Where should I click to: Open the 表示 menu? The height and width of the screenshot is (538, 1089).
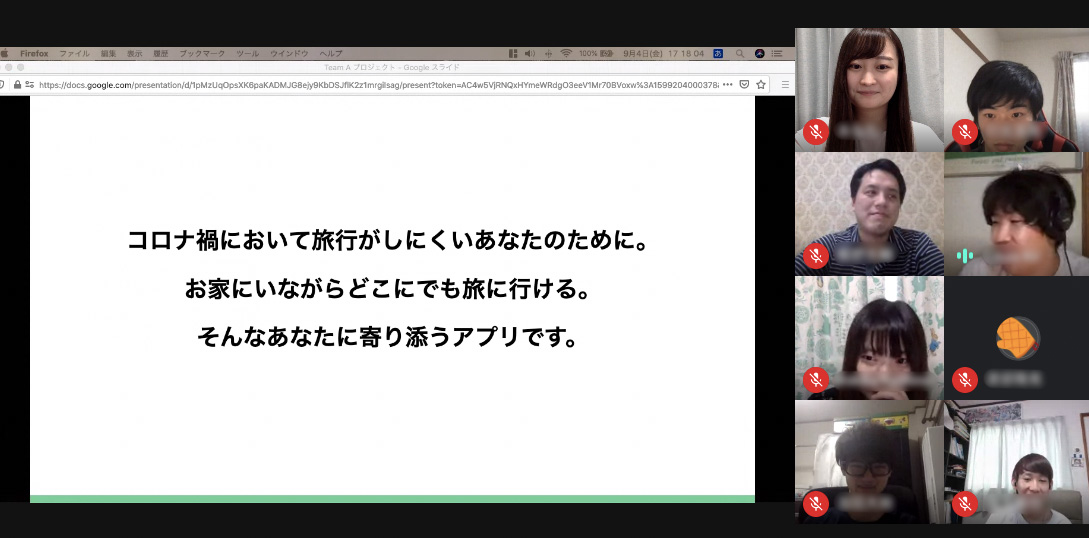(x=135, y=53)
